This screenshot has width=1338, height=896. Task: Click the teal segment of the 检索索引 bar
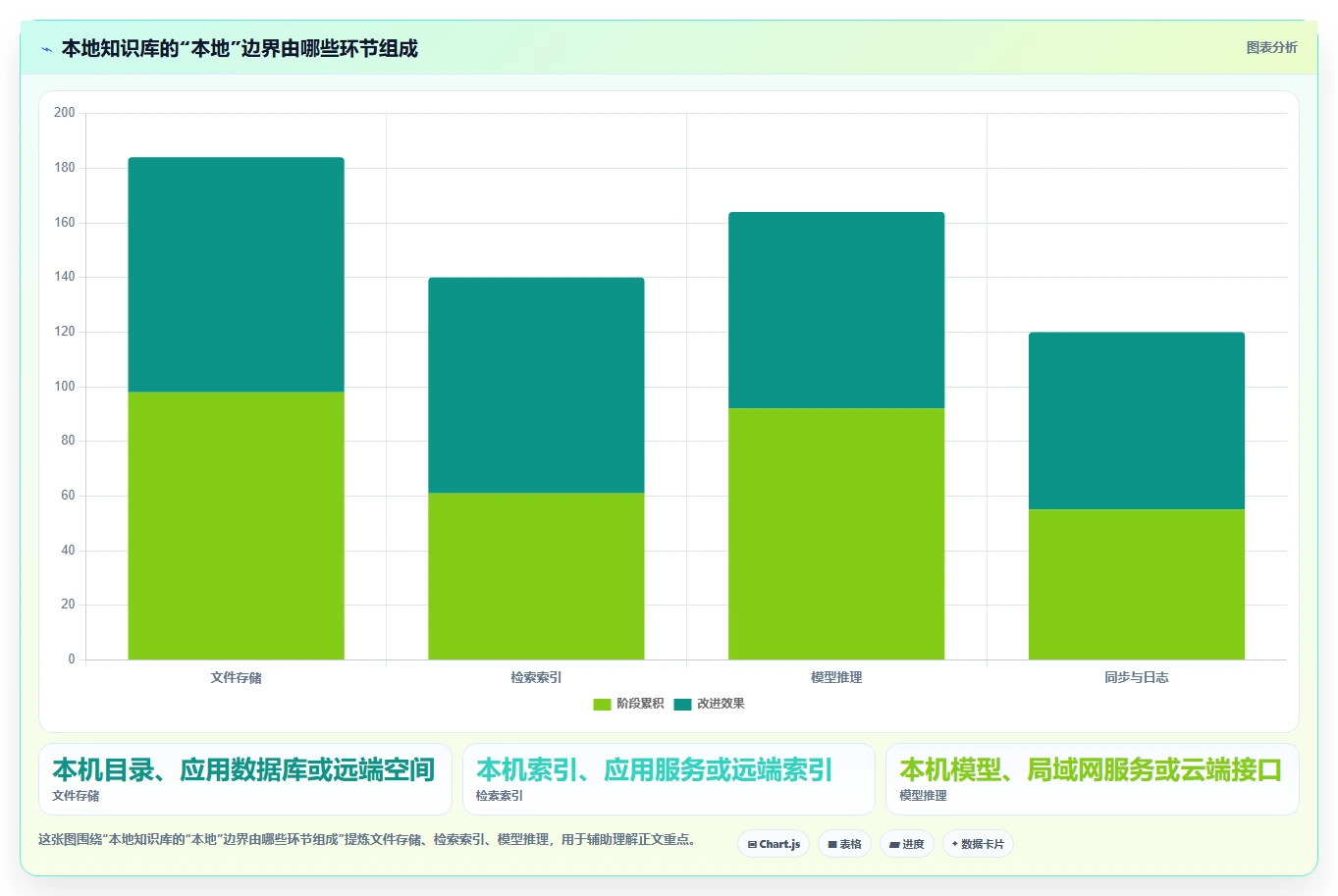(x=536, y=385)
